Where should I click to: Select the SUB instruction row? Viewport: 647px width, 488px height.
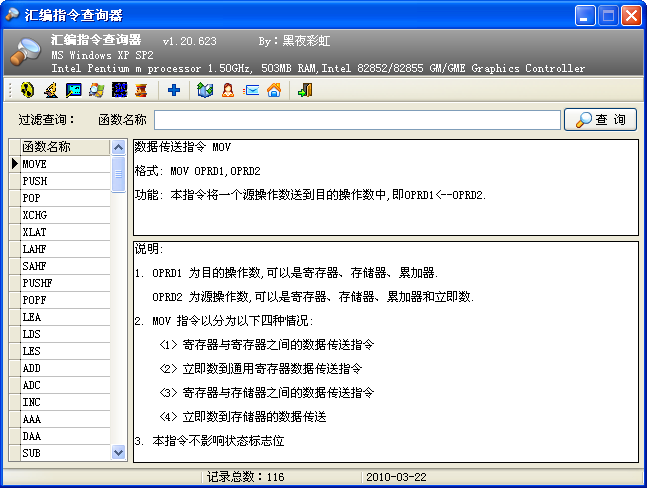click(65, 453)
